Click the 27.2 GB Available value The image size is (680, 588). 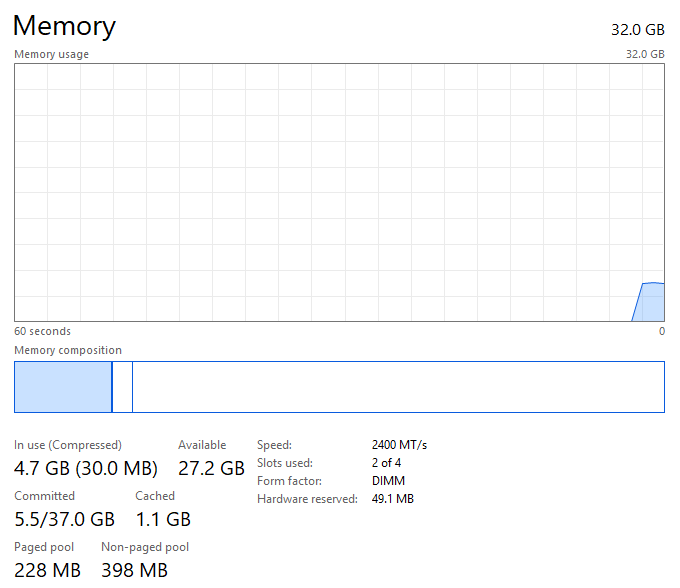211,468
